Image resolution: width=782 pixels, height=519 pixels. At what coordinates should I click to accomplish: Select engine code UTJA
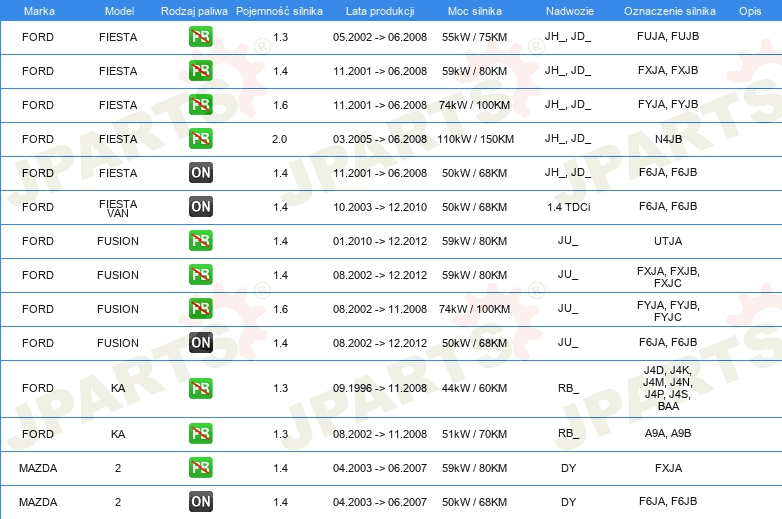pos(668,241)
